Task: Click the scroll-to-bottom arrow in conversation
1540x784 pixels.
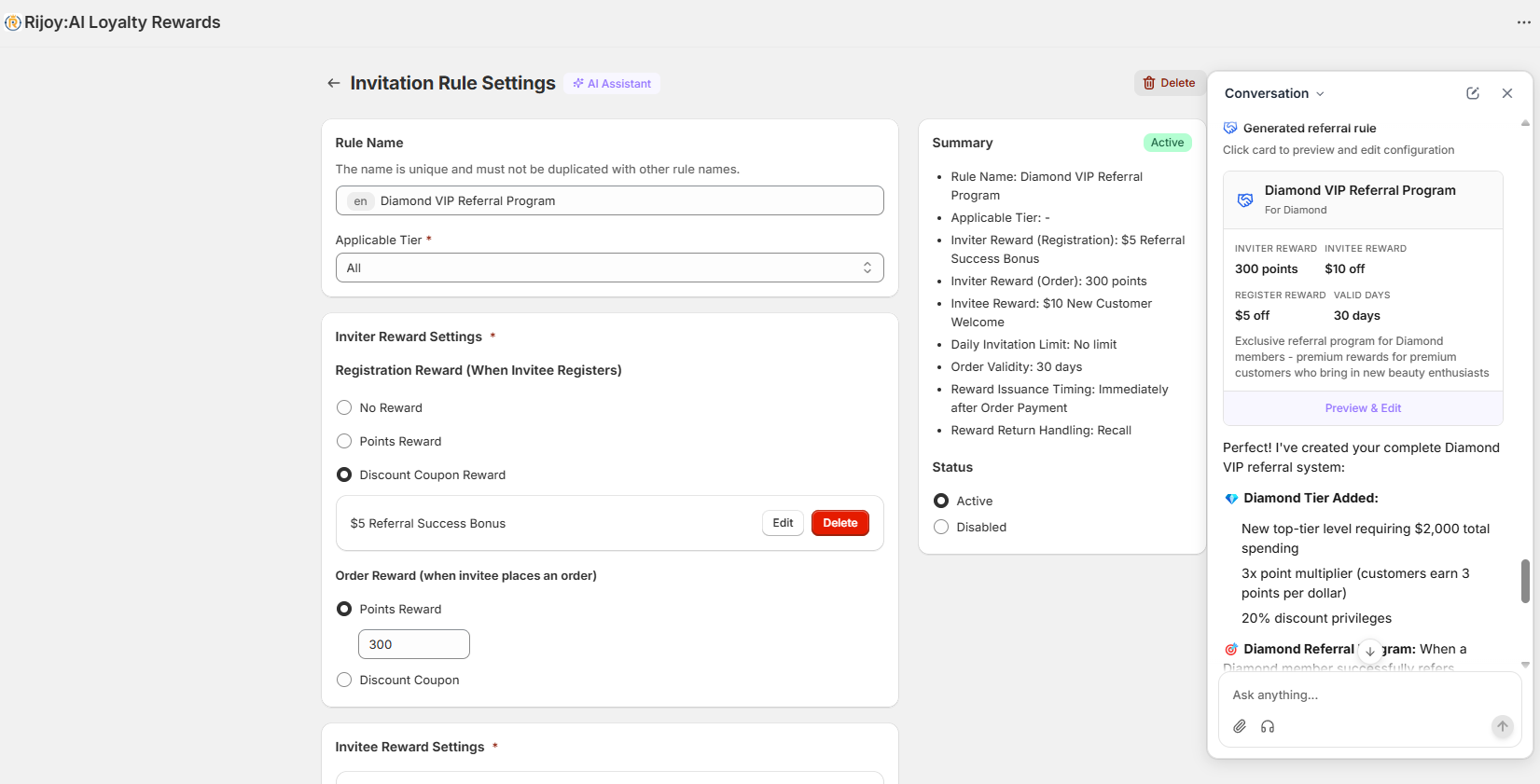Action: (x=1369, y=651)
